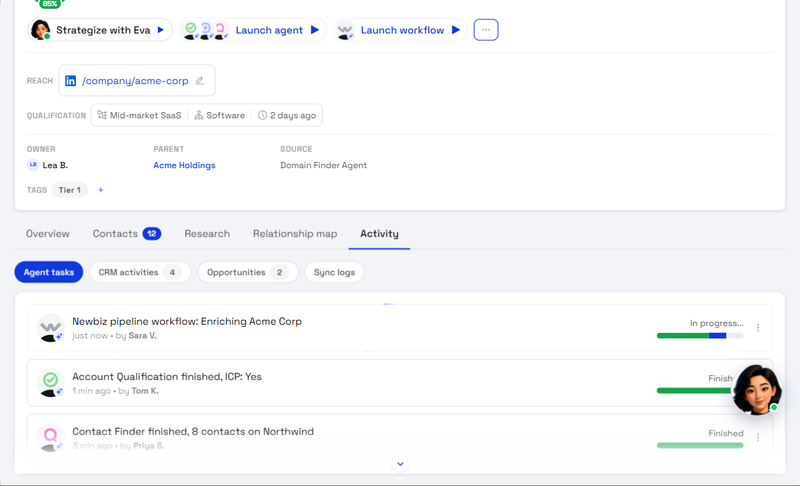Click Eva's avatar in Strategize button
The image size is (800, 486).
40,30
